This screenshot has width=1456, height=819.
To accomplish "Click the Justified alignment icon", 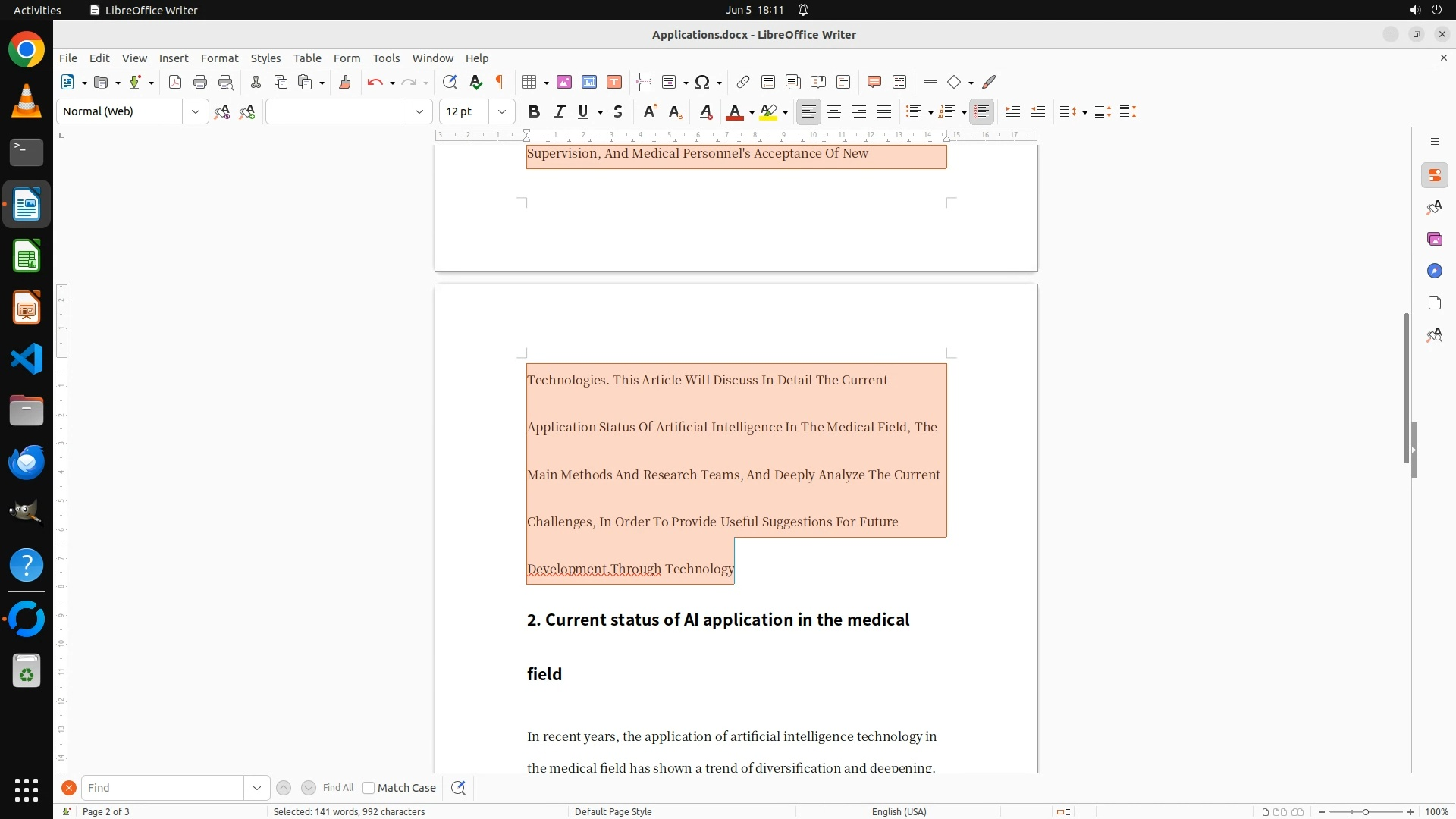I will [x=884, y=111].
